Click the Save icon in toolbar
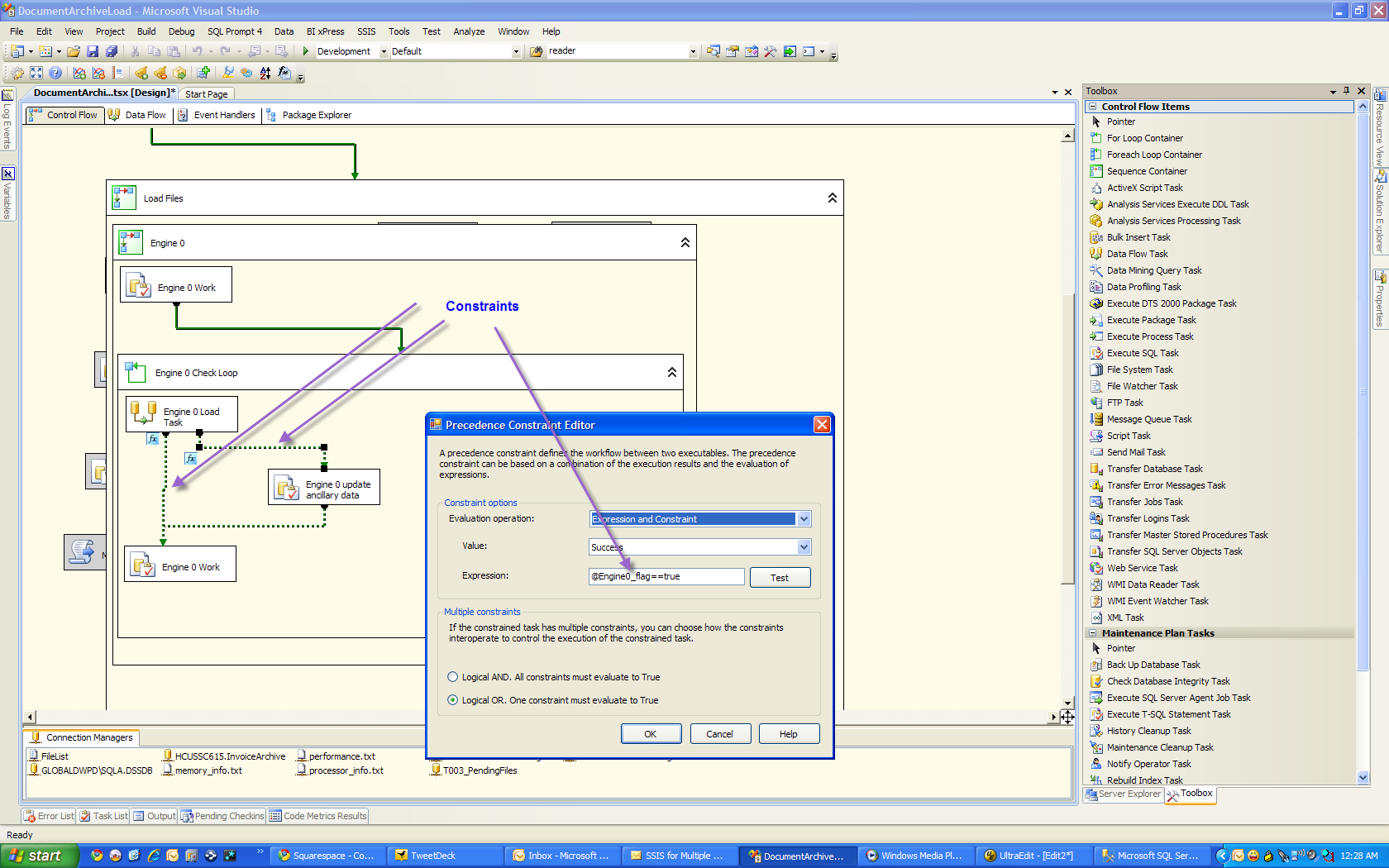Screen dimensions: 1389x868 click(x=93, y=51)
